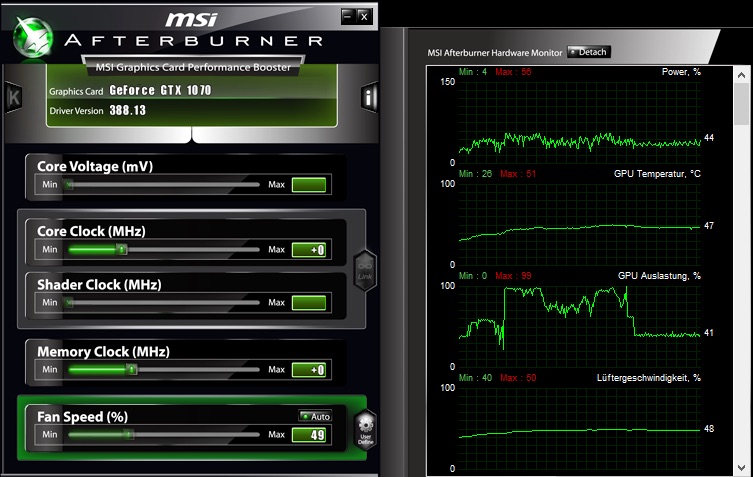Adjust the Core Voltage slider
The height and width of the screenshot is (477, 753).
coord(163,184)
